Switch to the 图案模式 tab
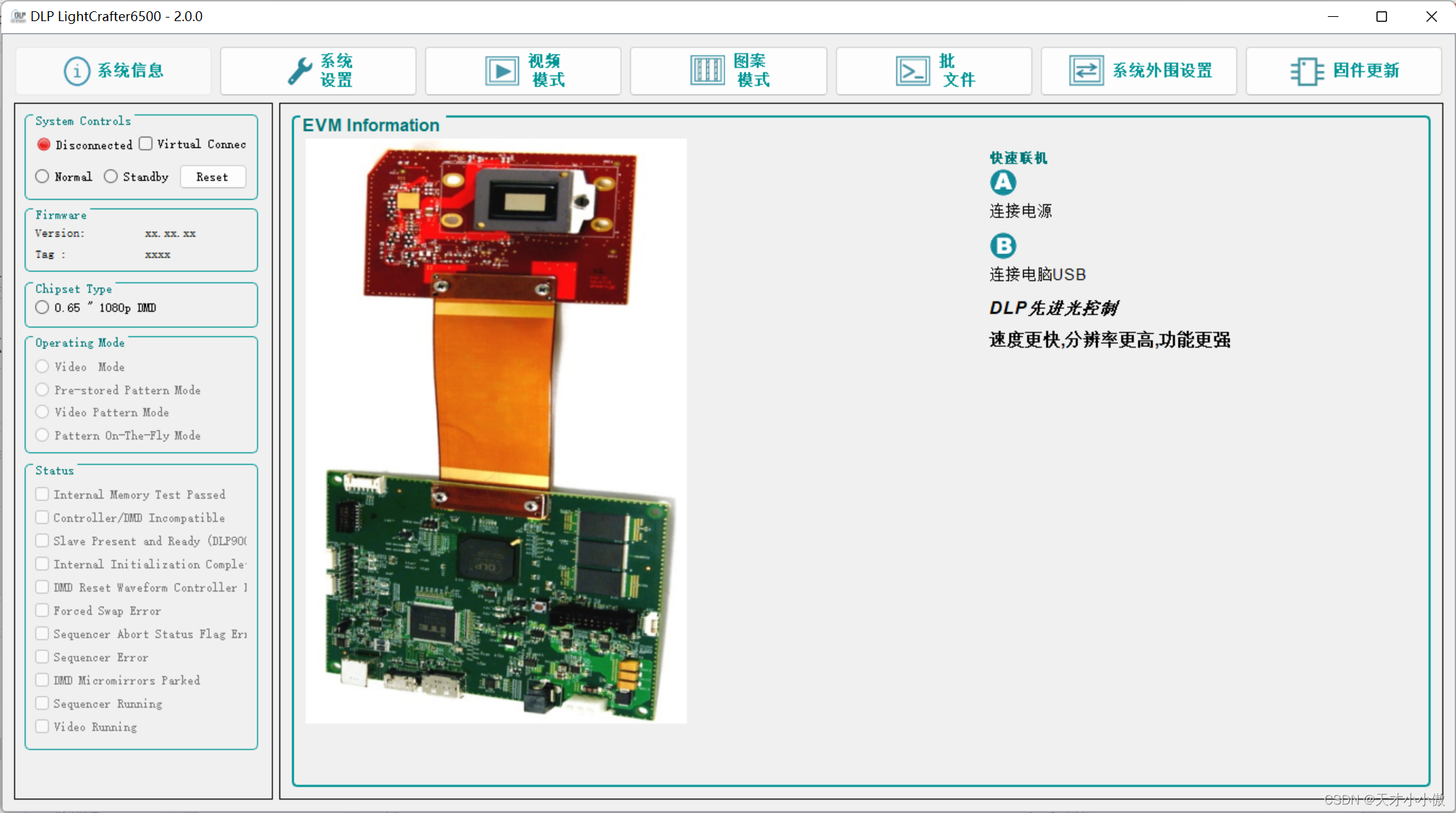 point(751,70)
